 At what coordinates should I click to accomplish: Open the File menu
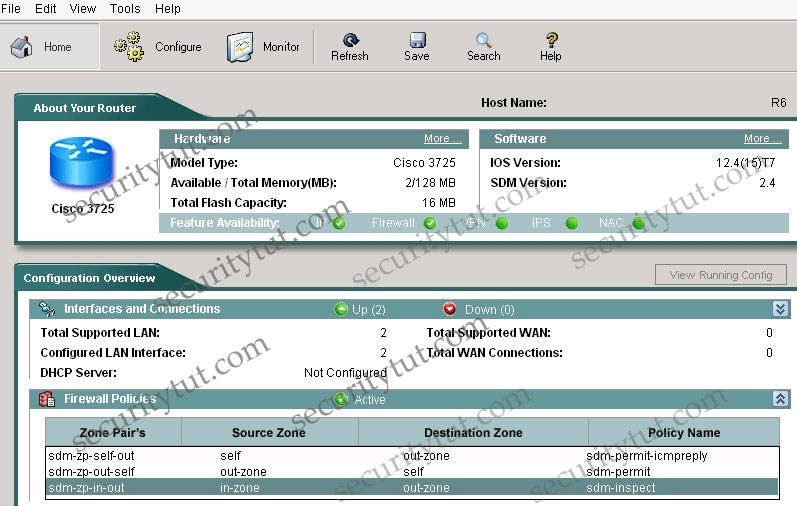coord(11,9)
